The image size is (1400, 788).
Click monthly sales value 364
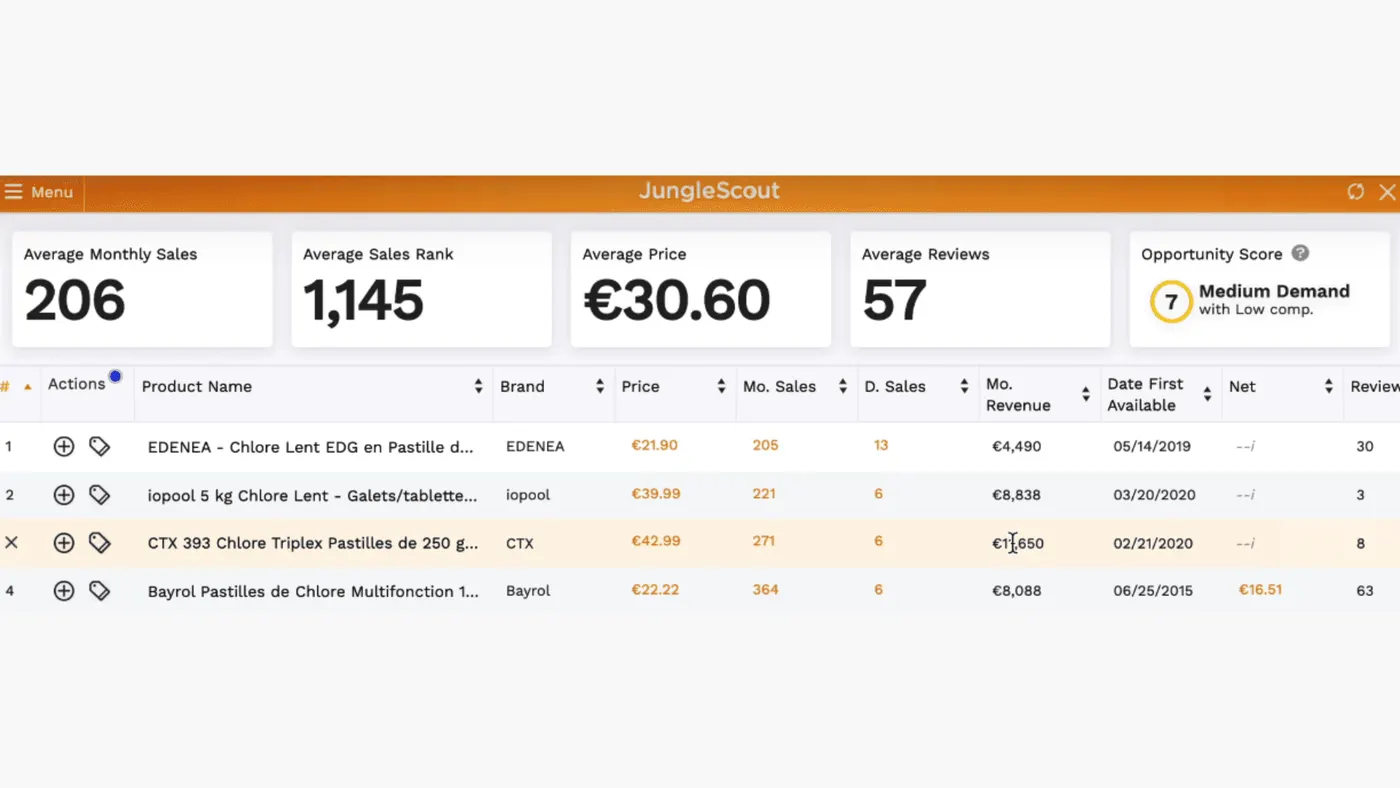[765, 589]
